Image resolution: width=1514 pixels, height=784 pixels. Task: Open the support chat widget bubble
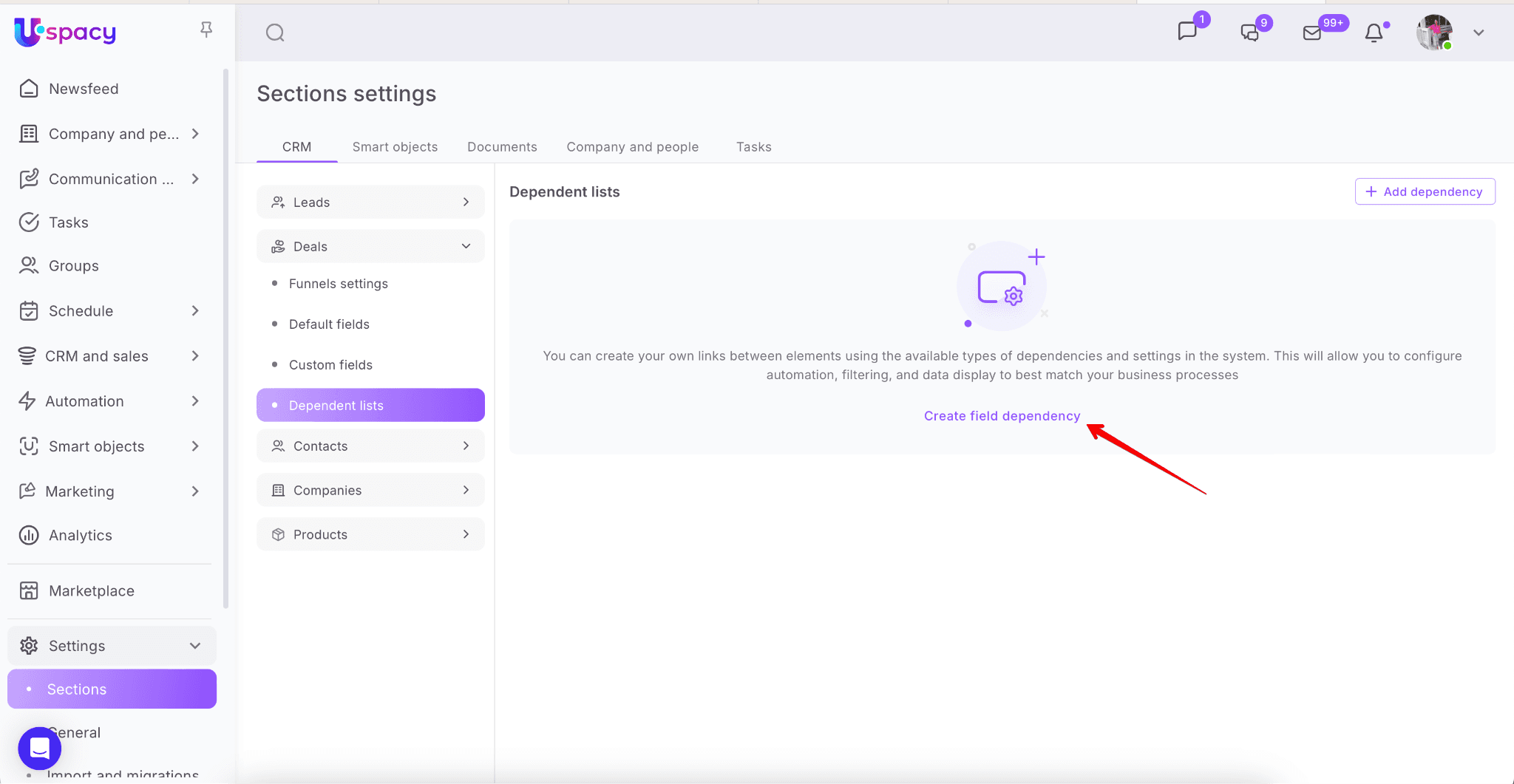click(x=40, y=748)
